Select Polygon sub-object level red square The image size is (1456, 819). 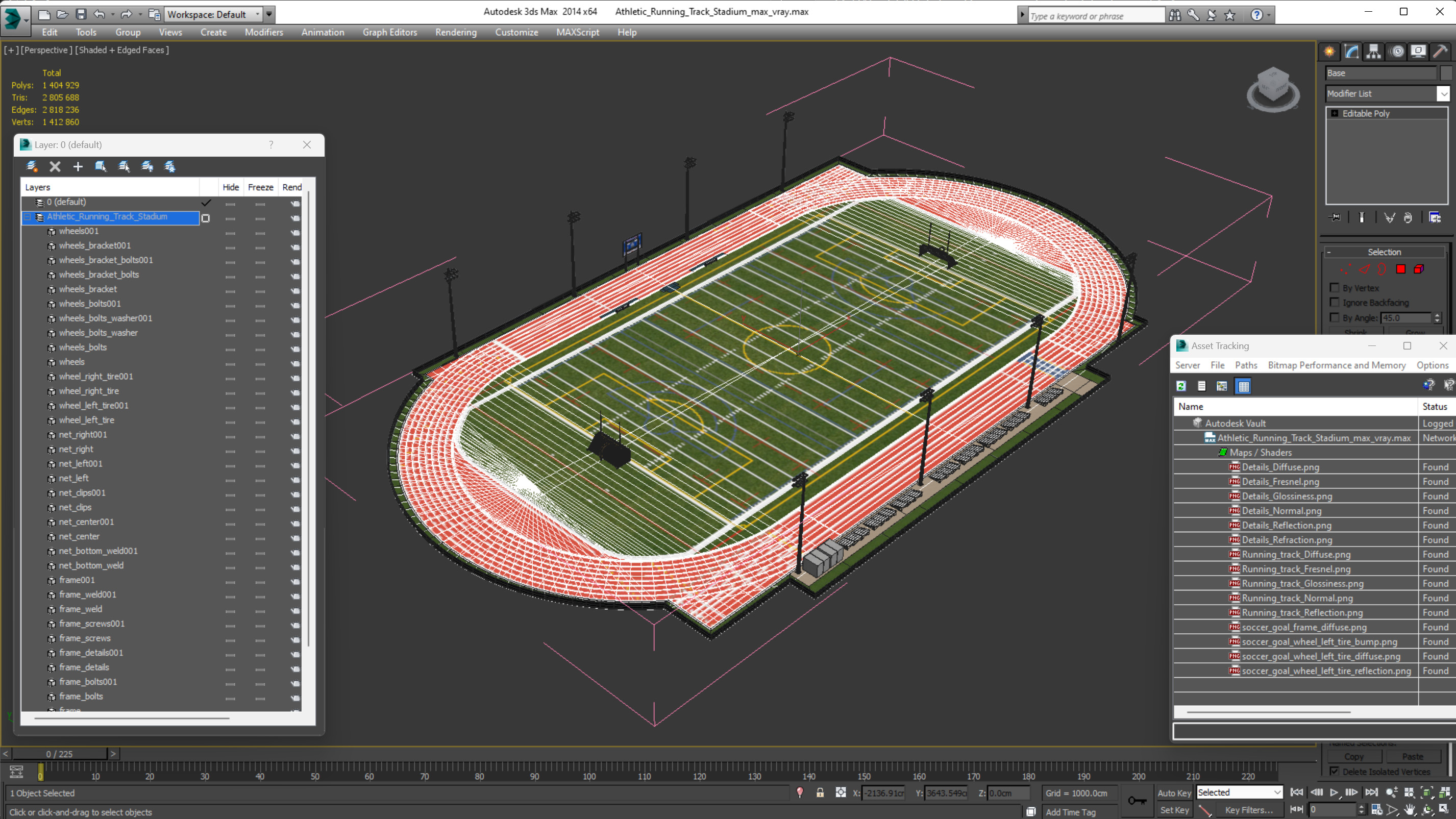(x=1400, y=269)
